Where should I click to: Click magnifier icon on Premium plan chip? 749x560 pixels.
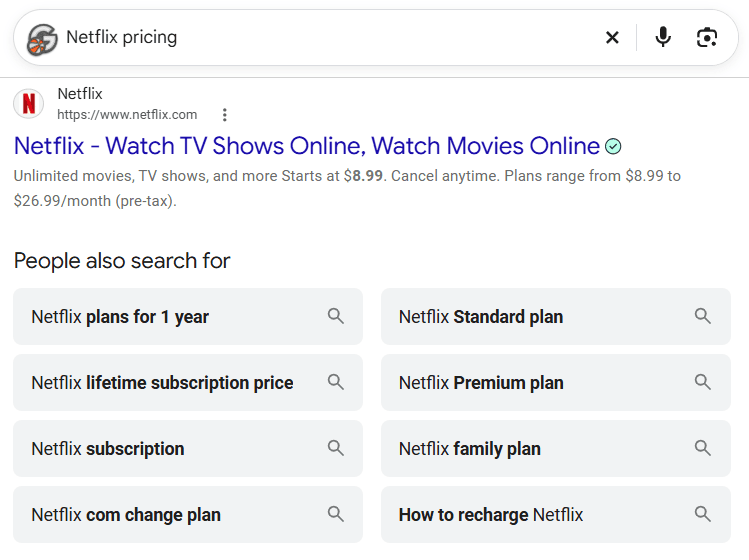pos(703,382)
